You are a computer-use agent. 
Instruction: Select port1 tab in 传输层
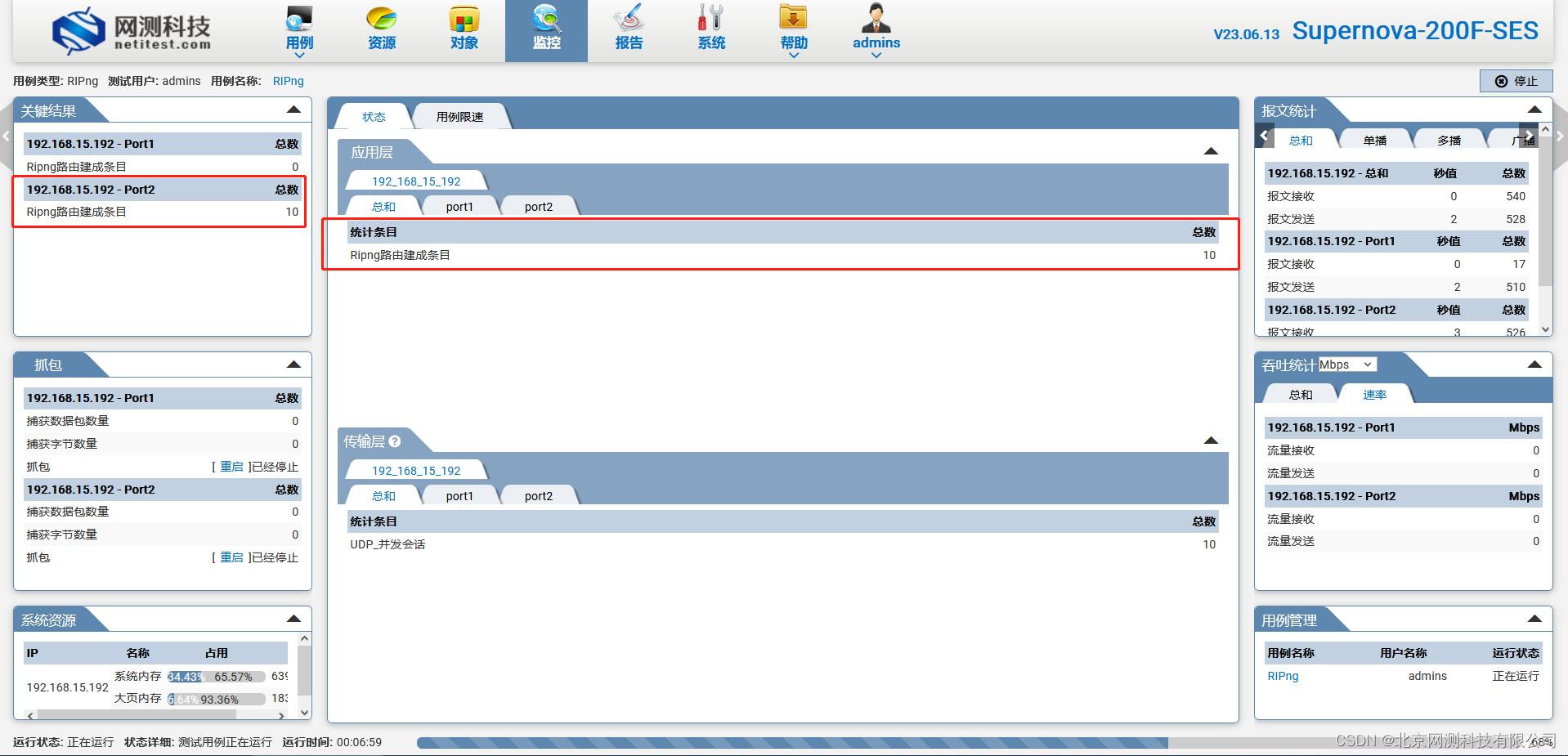(459, 496)
